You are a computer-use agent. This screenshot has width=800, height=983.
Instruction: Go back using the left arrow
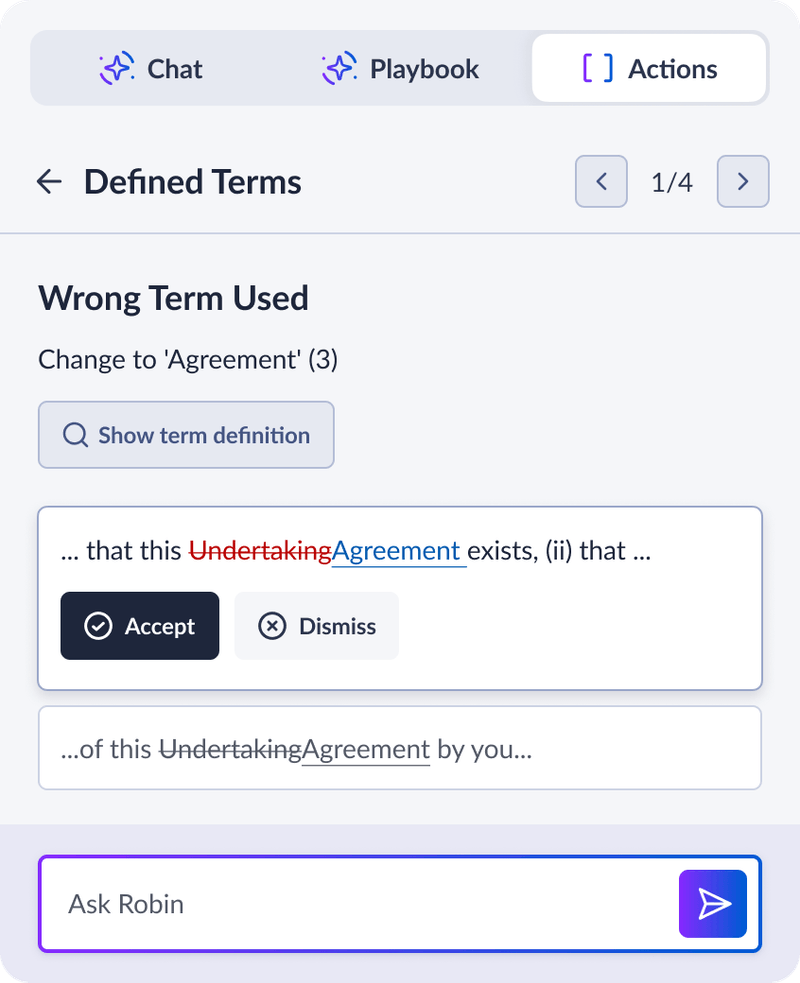(x=49, y=182)
